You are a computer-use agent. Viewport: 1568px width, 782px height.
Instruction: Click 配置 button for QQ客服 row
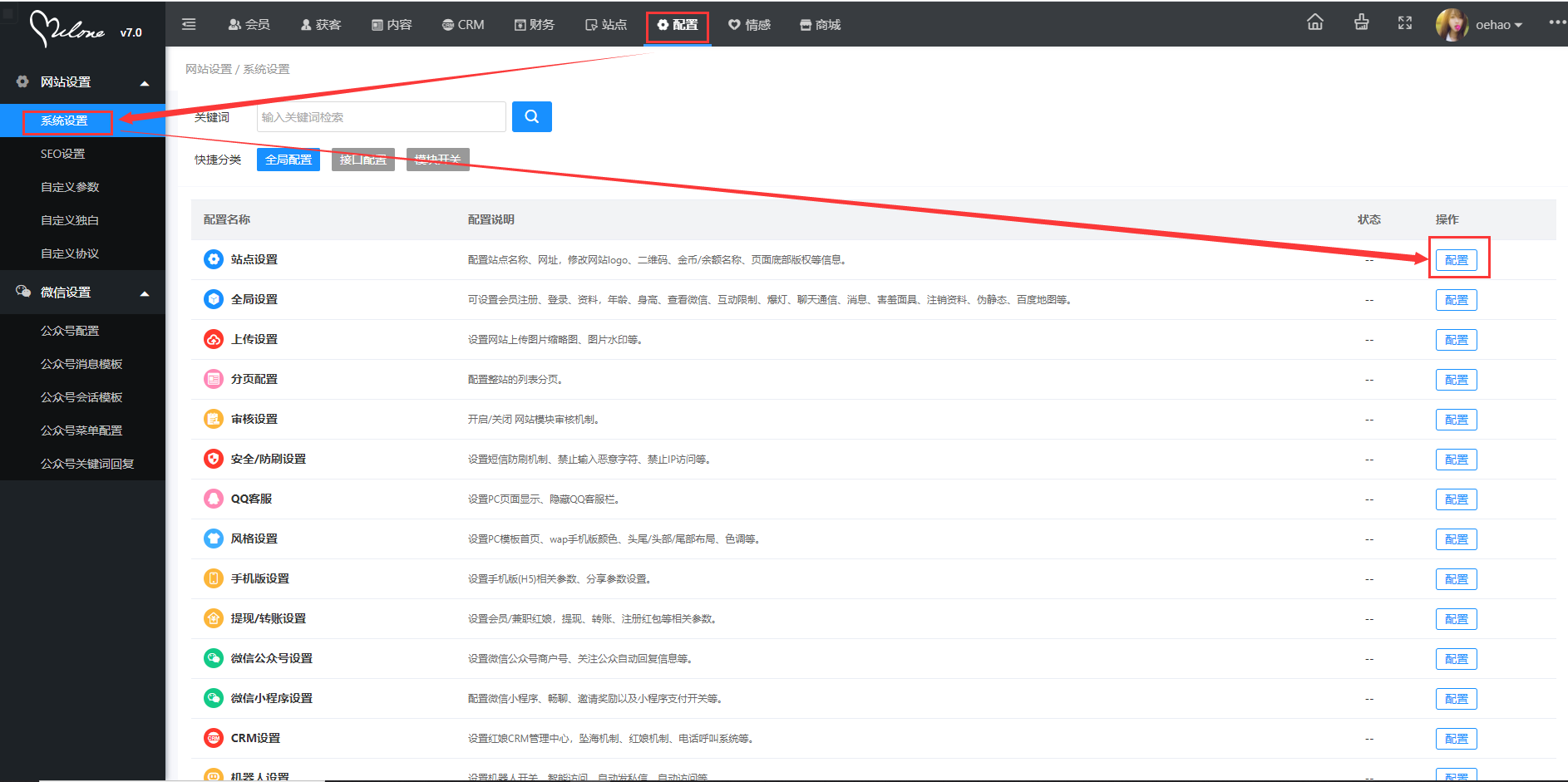1457,499
